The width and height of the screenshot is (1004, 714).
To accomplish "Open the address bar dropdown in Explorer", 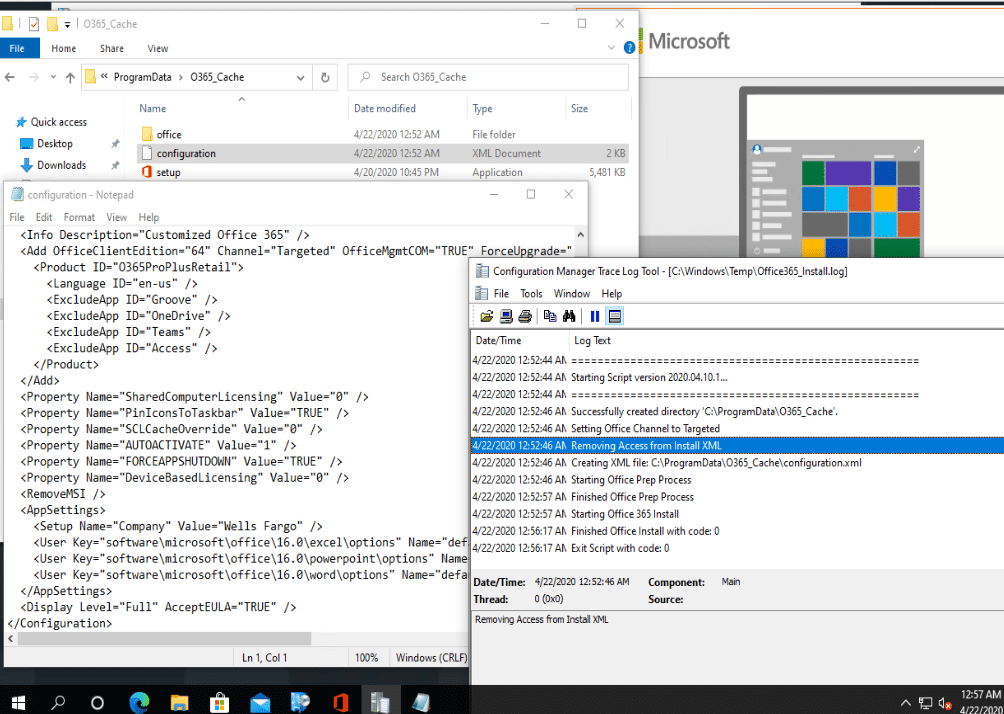I will (298, 76).
